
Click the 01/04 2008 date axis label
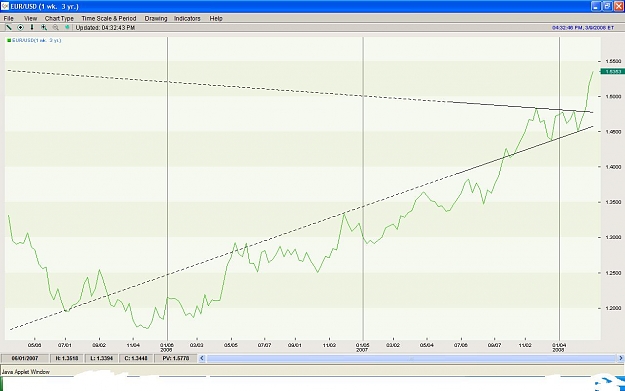click(x=559, y=347)
